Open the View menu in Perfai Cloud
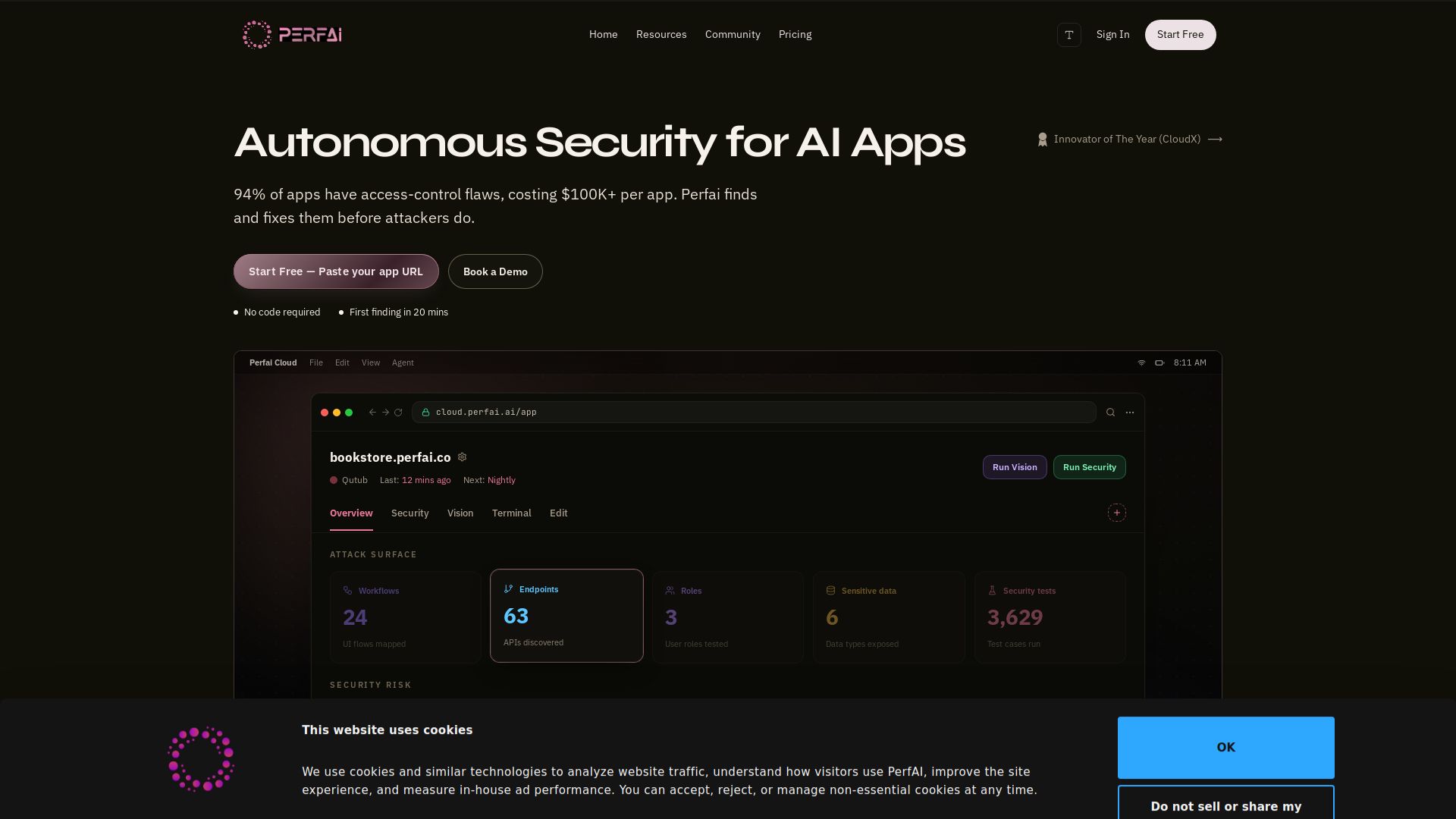Image resolution: width=1456 pixels, height=819 pixels. point(371,363)
